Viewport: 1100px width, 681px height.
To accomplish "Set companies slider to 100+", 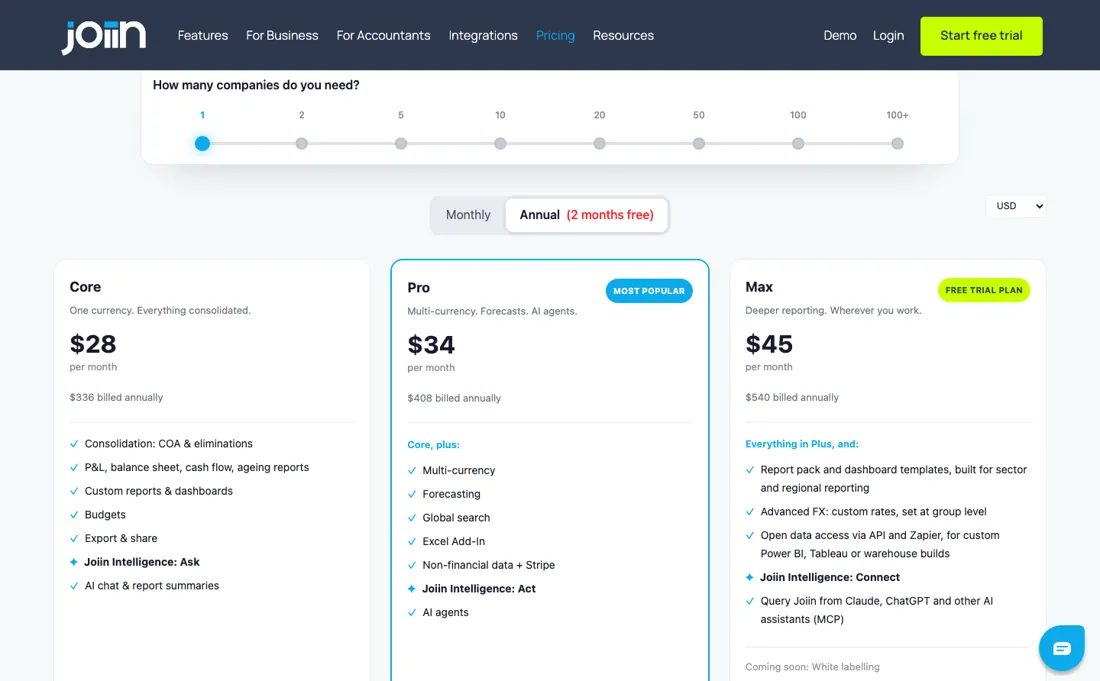I will tap(897, 143).
